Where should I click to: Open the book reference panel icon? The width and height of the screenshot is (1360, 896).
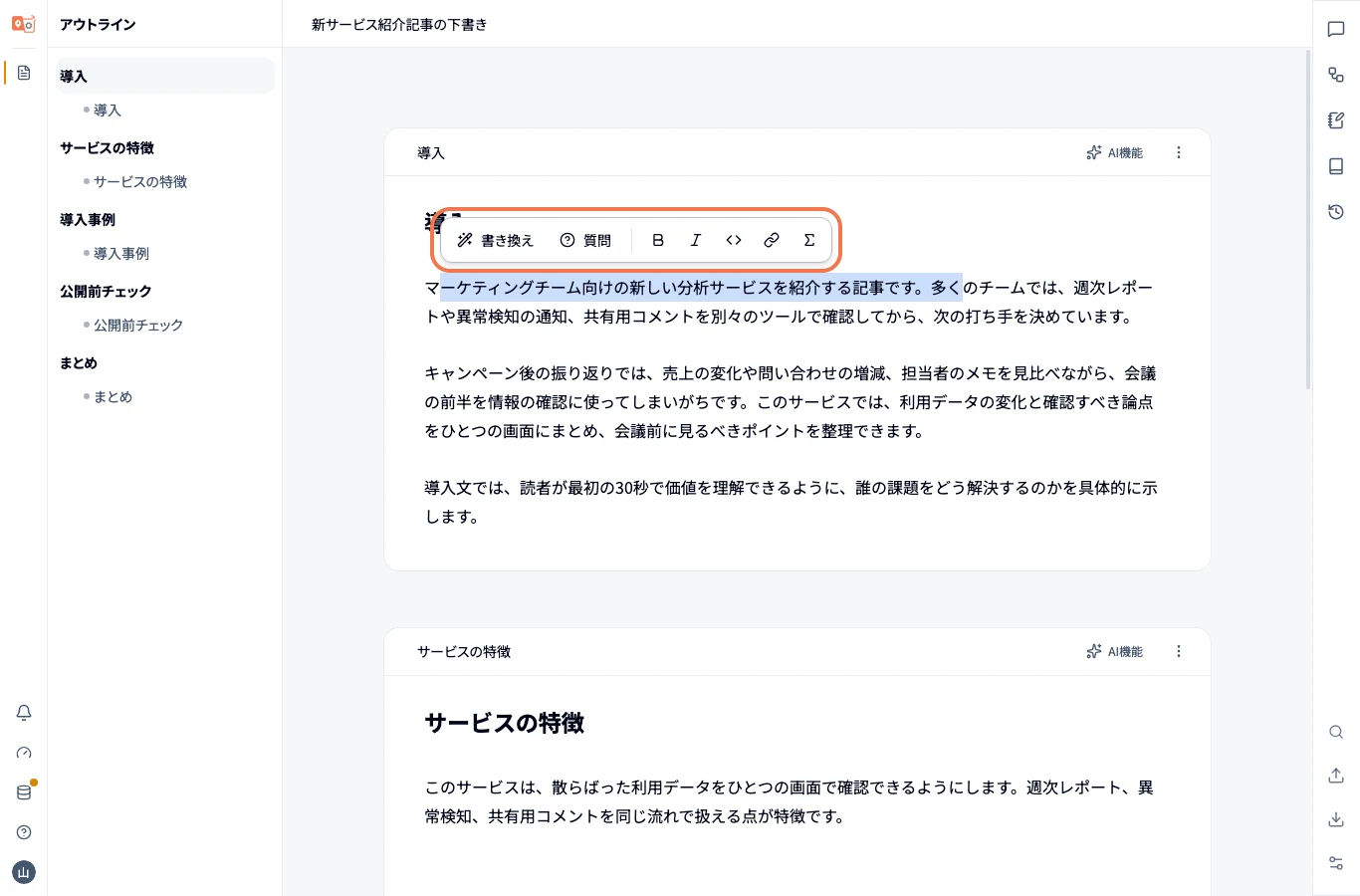(x=1336, y=166)
